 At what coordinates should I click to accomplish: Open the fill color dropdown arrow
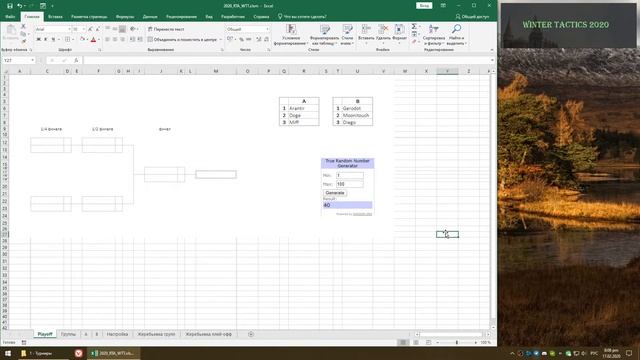click(x=87, y=40)
